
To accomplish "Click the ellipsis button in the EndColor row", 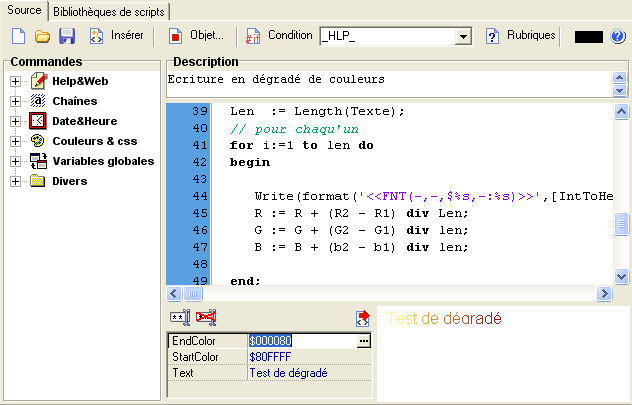I will pos(363,341).
